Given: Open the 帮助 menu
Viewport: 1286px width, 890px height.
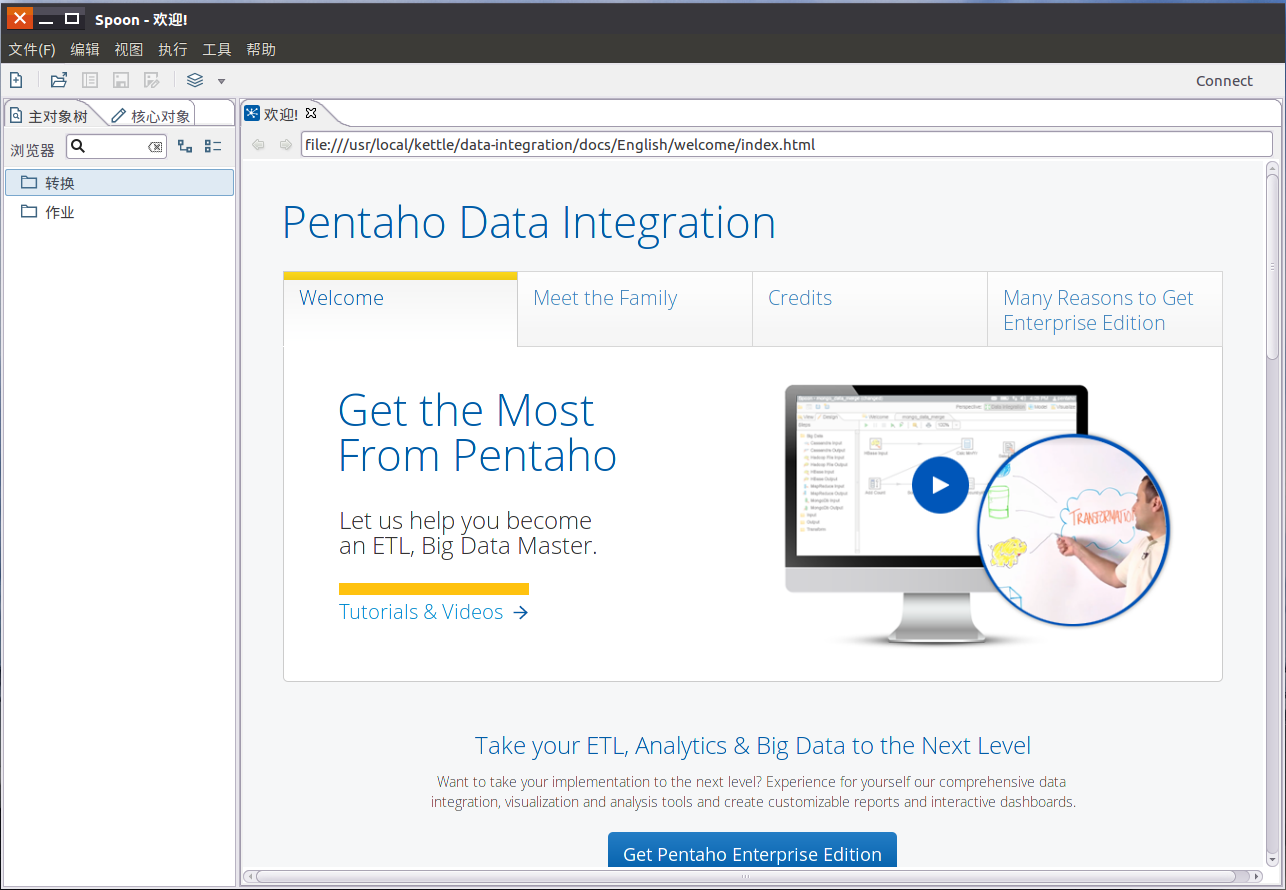Looking at the screenshot, I should click(x=261, y=49).
